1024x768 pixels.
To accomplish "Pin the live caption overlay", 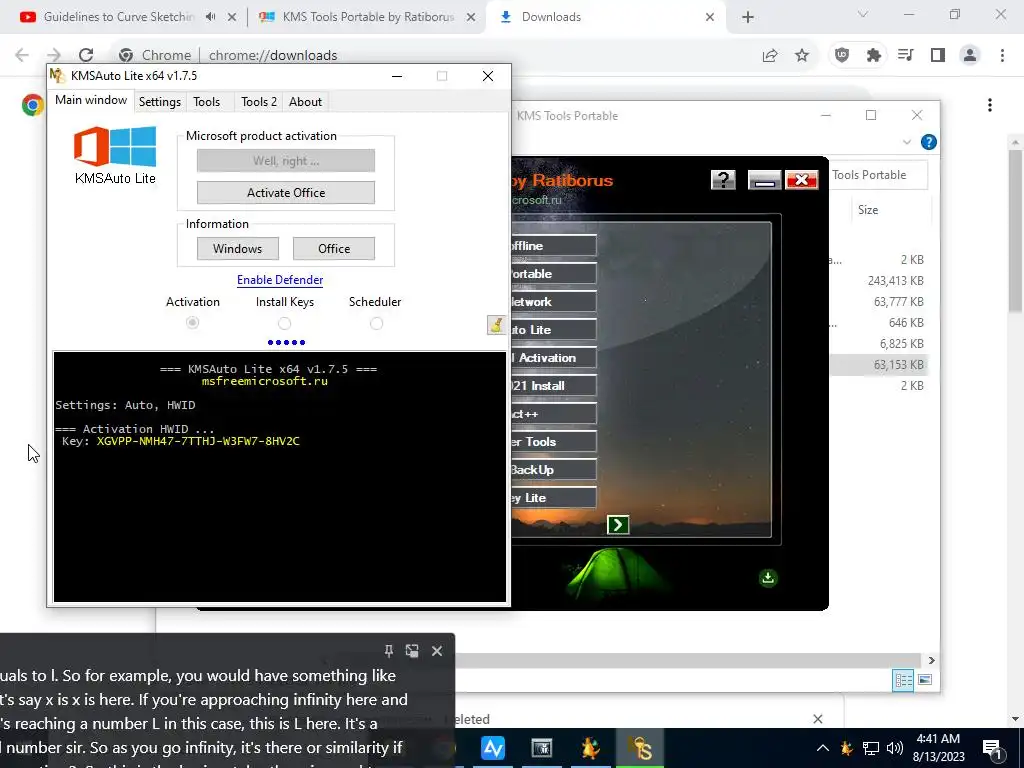I will click(x=389, y=651).
